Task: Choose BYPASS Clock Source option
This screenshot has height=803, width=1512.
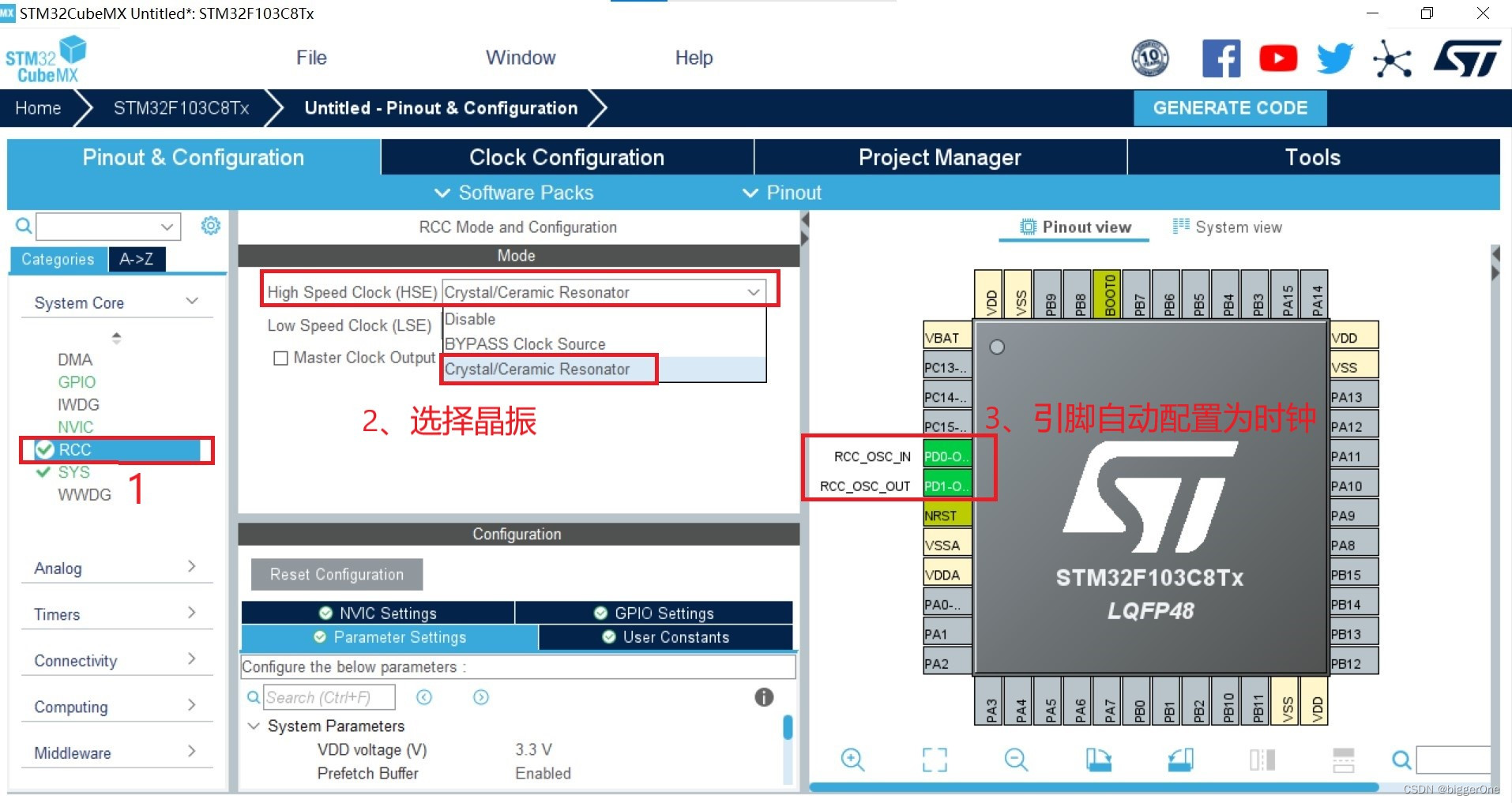Action: point(604,344)
